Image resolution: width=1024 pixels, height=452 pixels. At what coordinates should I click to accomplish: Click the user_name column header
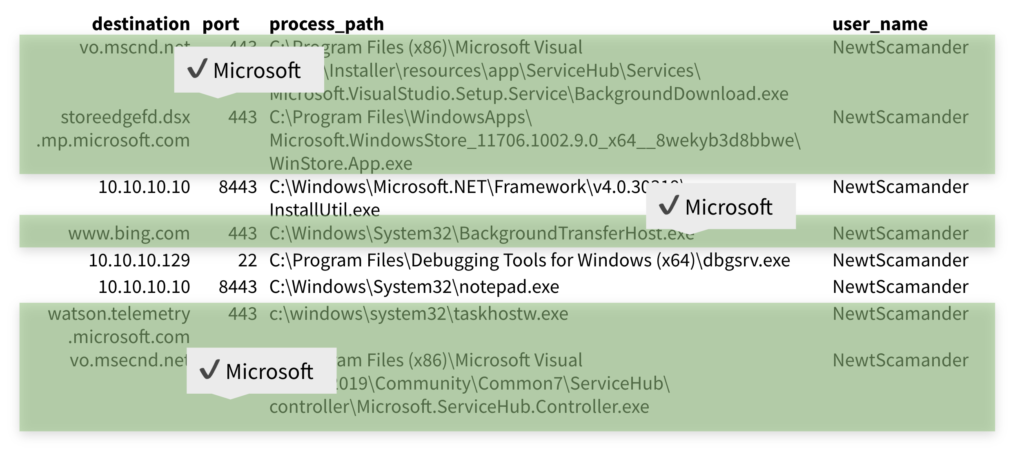coord(880,24)
